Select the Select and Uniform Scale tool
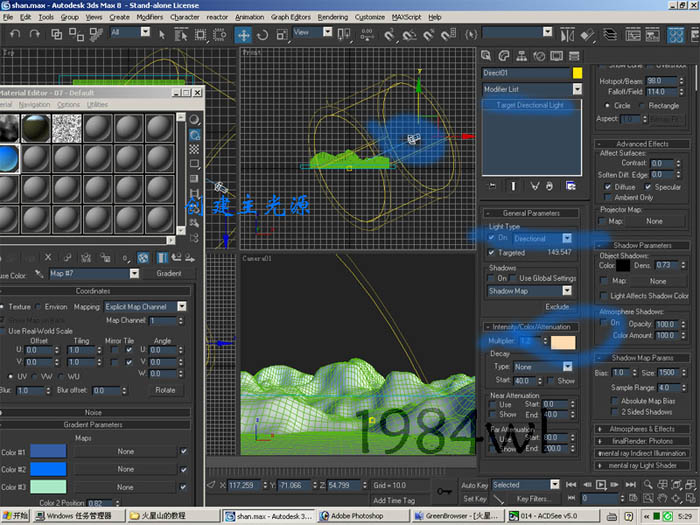The image size is (700, 525). click(282, 35)
